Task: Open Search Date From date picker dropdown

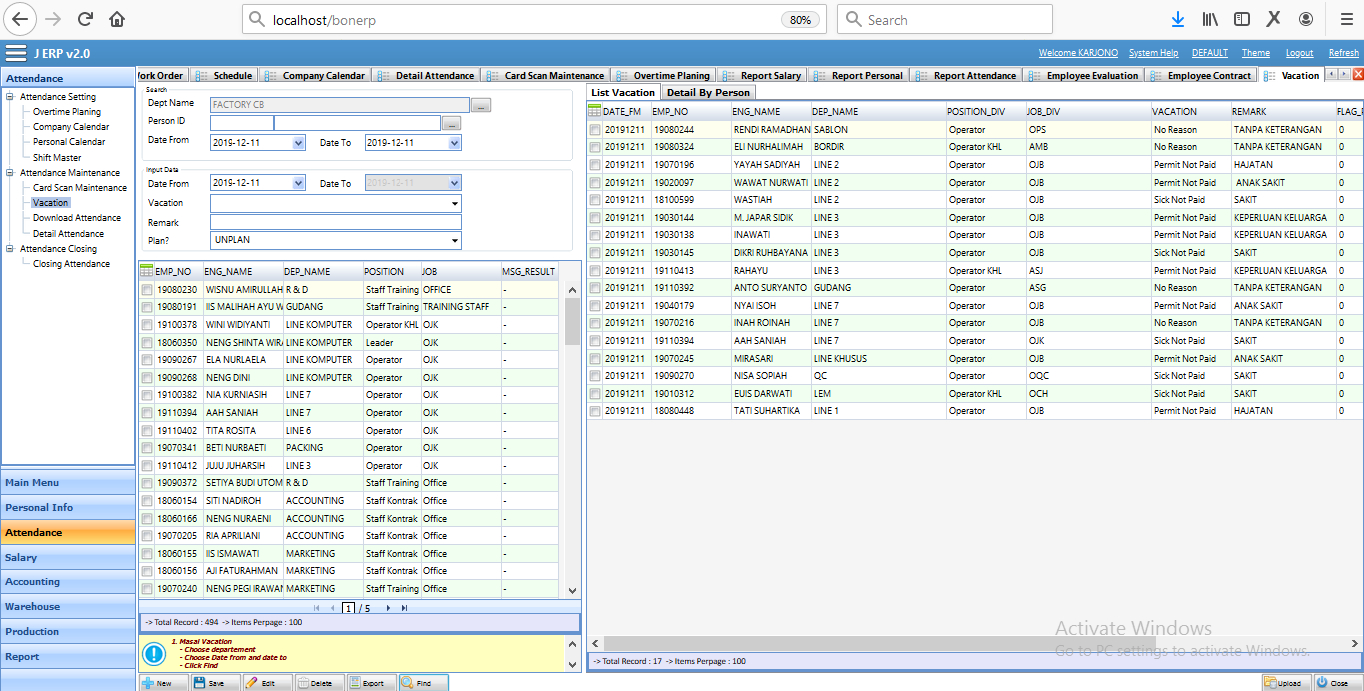Action: (298, 144)
